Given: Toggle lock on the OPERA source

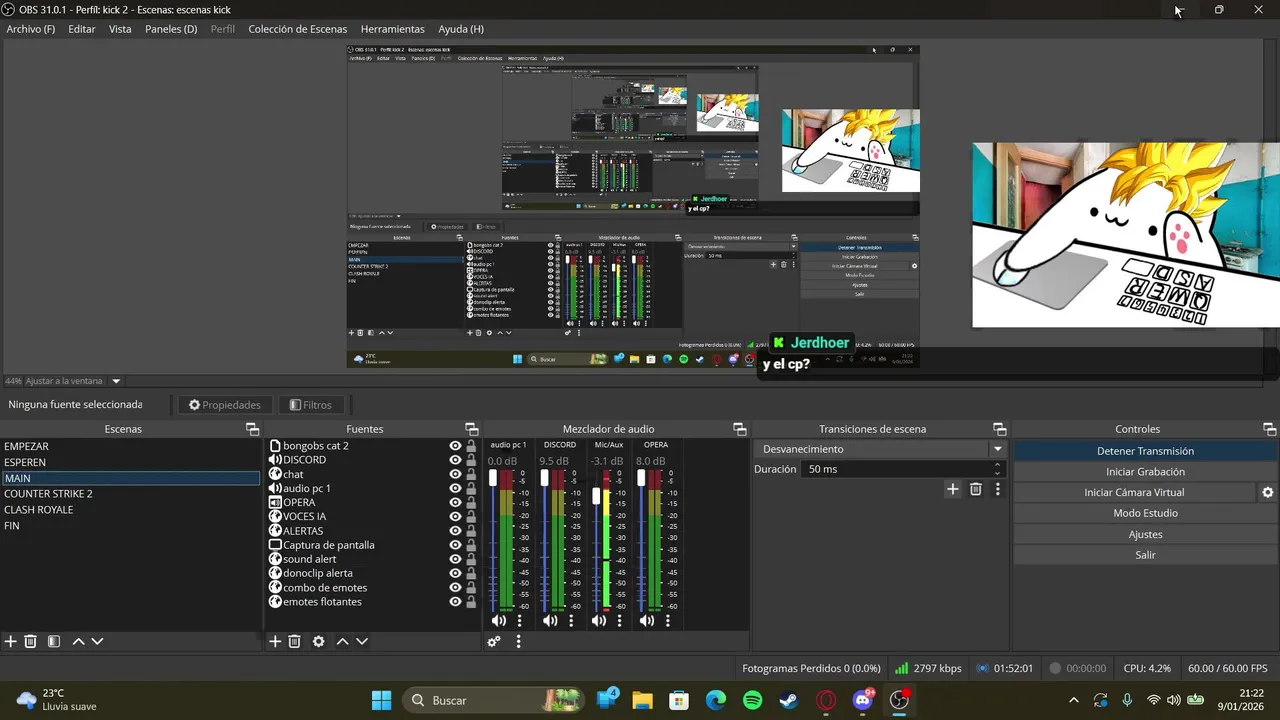Looking at the screenshot, I should [471, 503].
